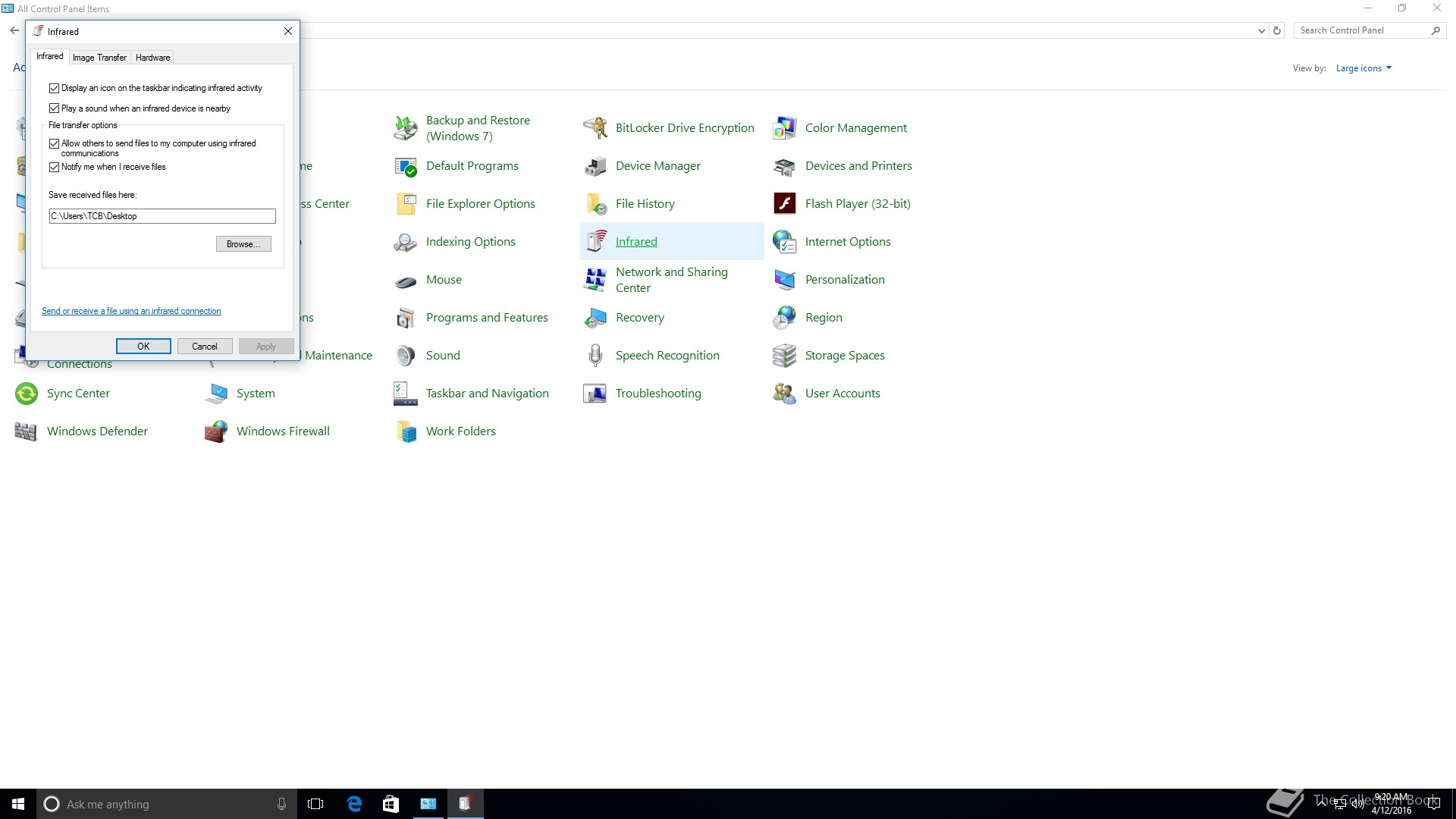The image size is (1456, 819).
Task: Click the Region icon
Action: click(x=785, y=318)
